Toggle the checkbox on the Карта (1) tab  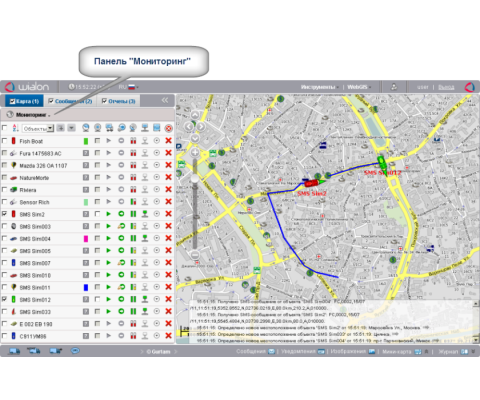(12, 101)
